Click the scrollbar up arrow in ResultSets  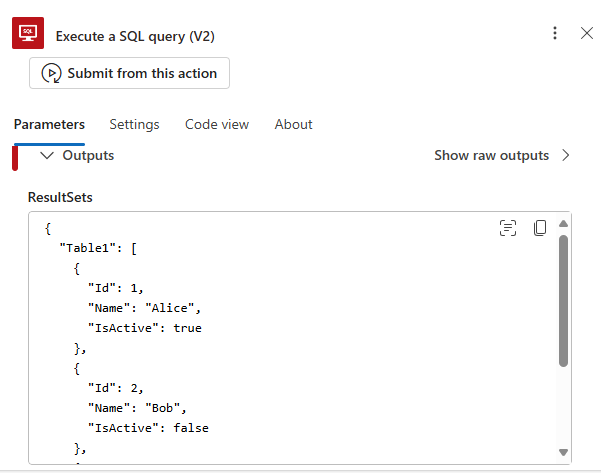click(564, 223)
